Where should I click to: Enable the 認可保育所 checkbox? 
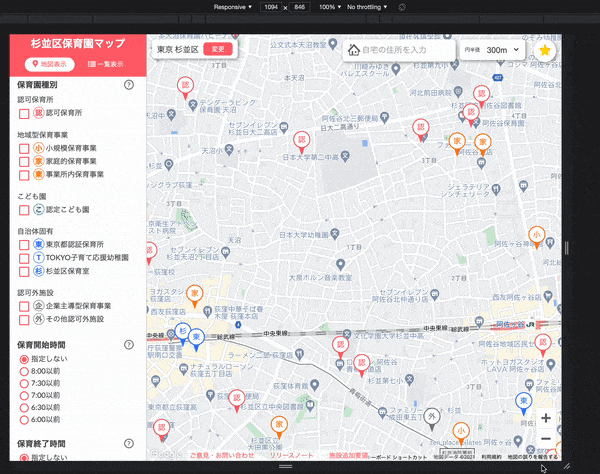click(x=24, y=114)
